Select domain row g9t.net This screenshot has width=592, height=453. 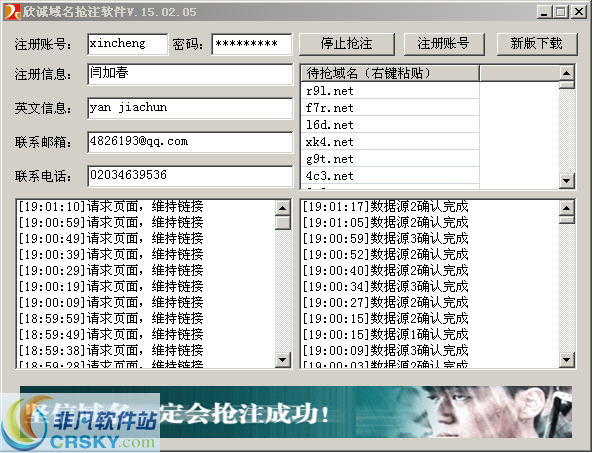pos(390,159)
